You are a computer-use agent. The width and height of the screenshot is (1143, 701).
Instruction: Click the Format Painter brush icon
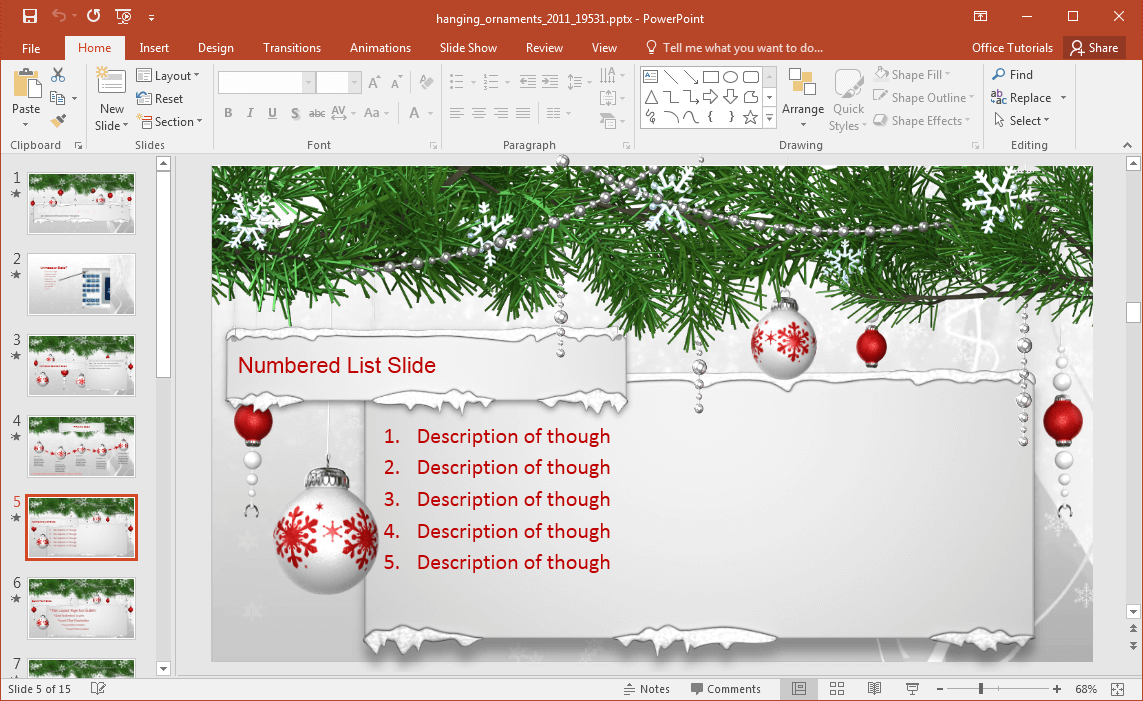(57, 120)
